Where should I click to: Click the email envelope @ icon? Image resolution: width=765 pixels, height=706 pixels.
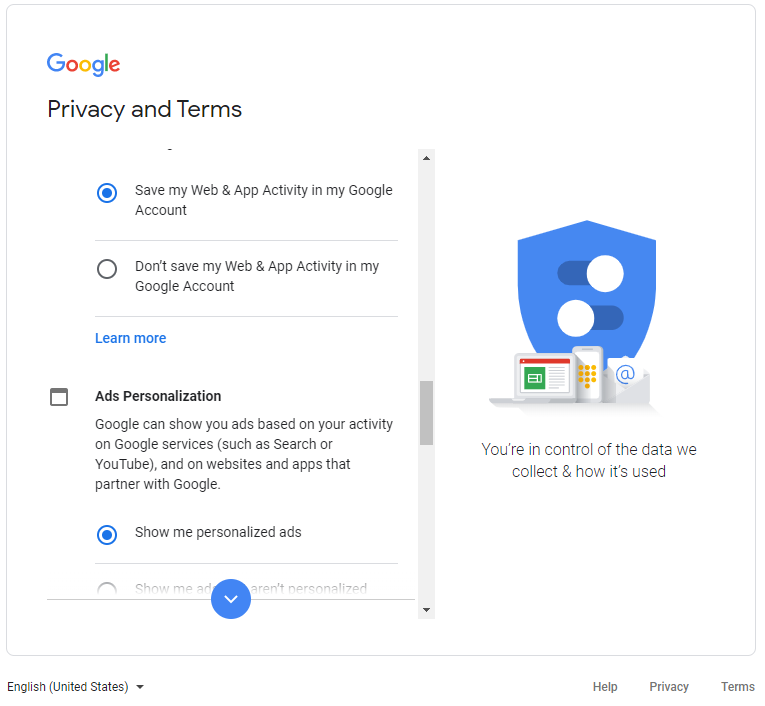[626, 380]
